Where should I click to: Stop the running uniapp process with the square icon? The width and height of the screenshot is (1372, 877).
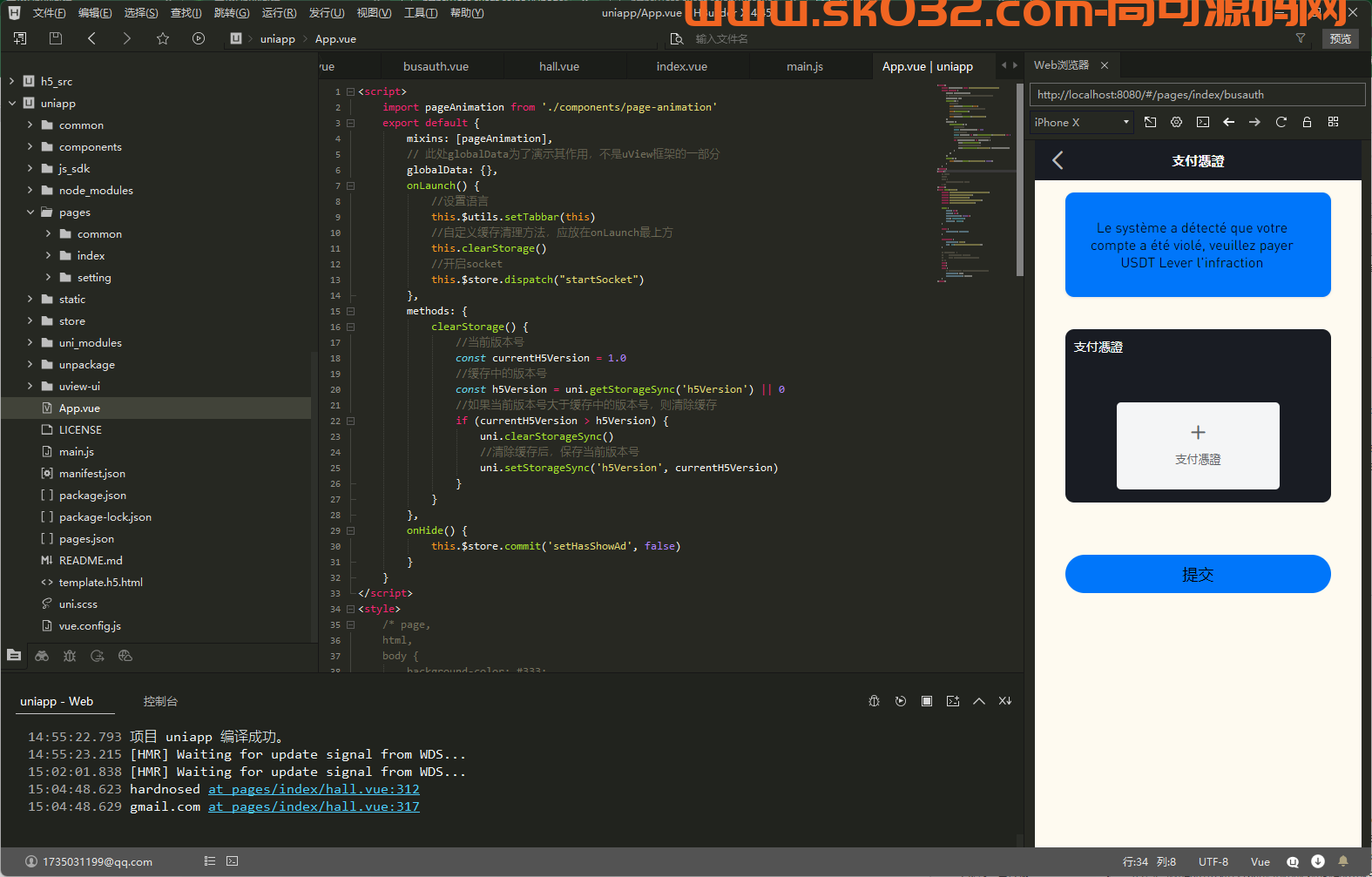(x=927, y=701)
